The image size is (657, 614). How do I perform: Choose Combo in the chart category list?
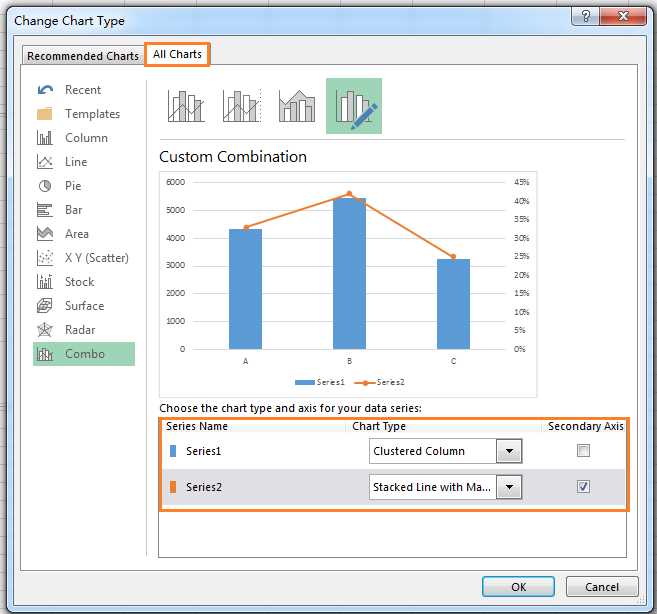(84, 354)
